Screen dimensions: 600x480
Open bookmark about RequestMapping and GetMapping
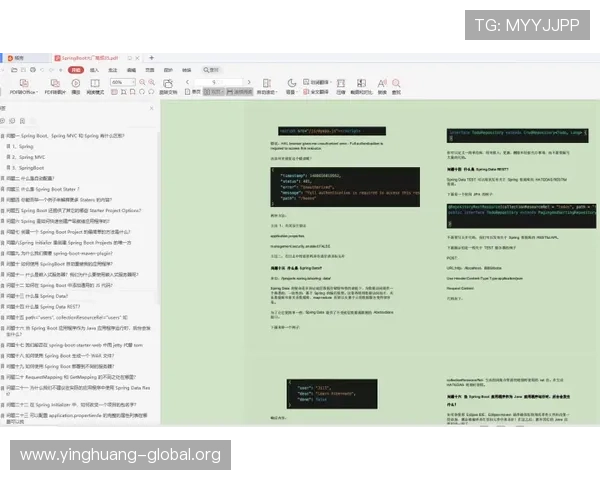pos(71,377)
